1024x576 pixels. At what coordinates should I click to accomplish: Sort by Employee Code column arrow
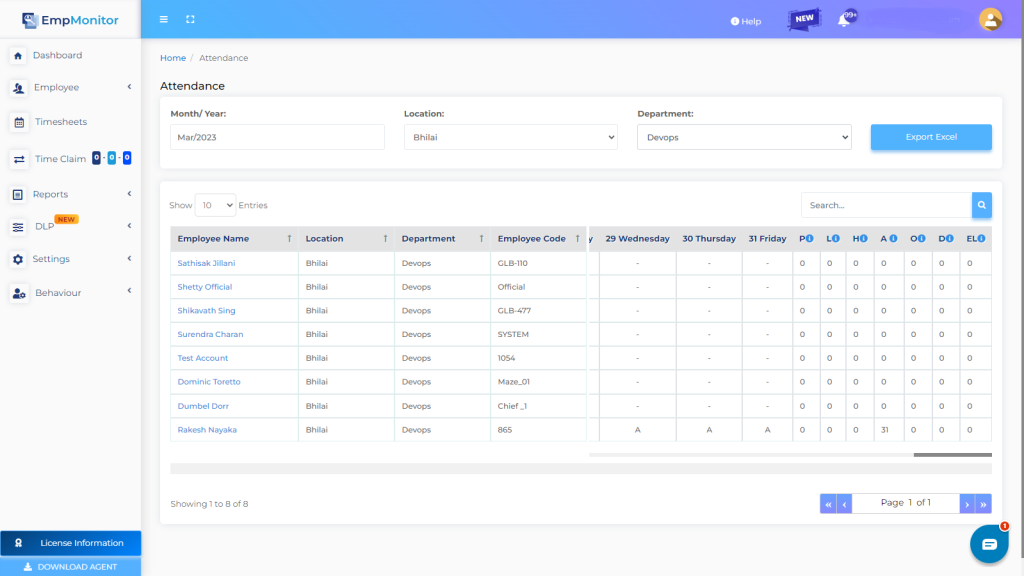577,238
